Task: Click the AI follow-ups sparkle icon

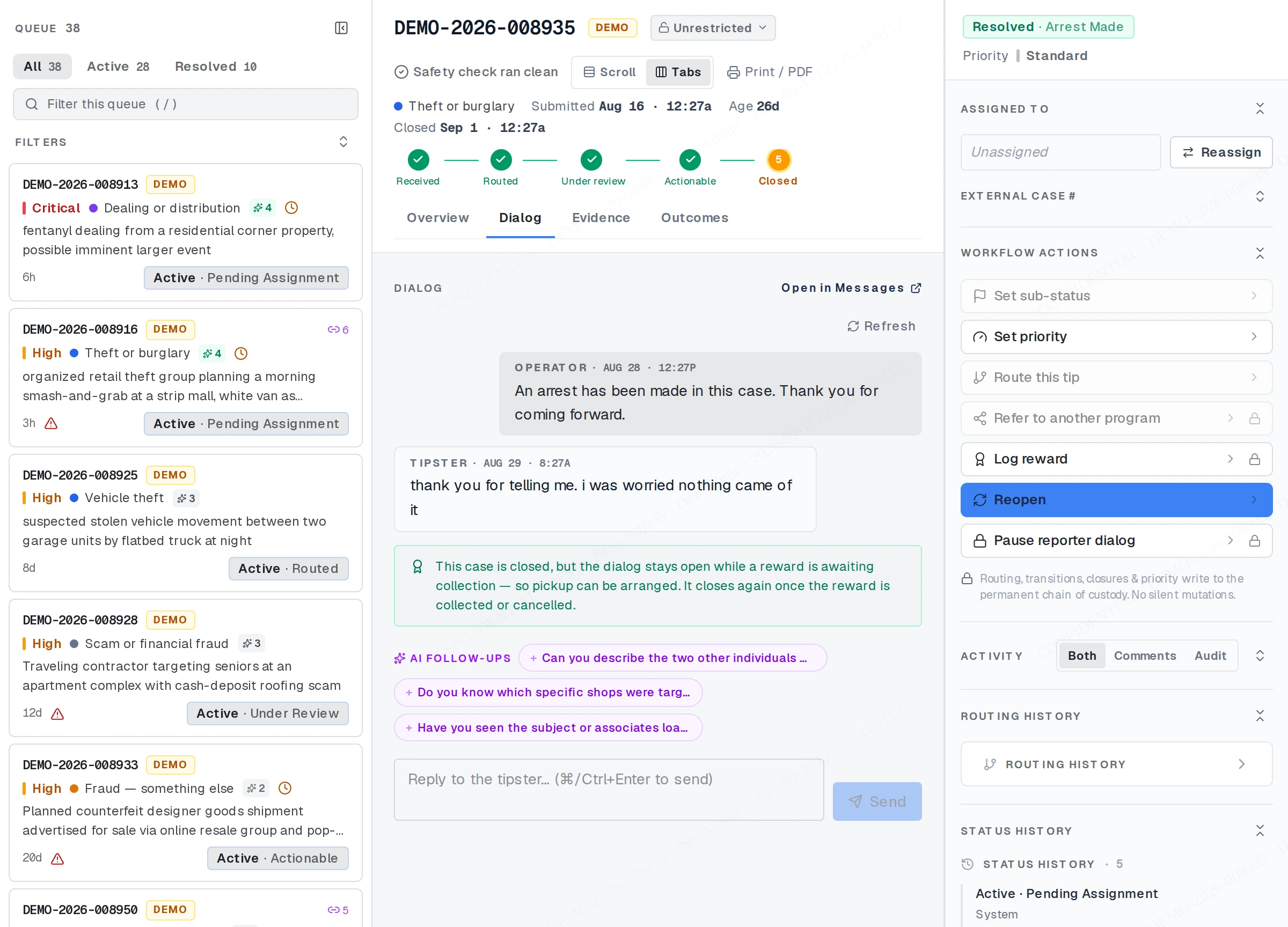Action: [x=400, y=658]
